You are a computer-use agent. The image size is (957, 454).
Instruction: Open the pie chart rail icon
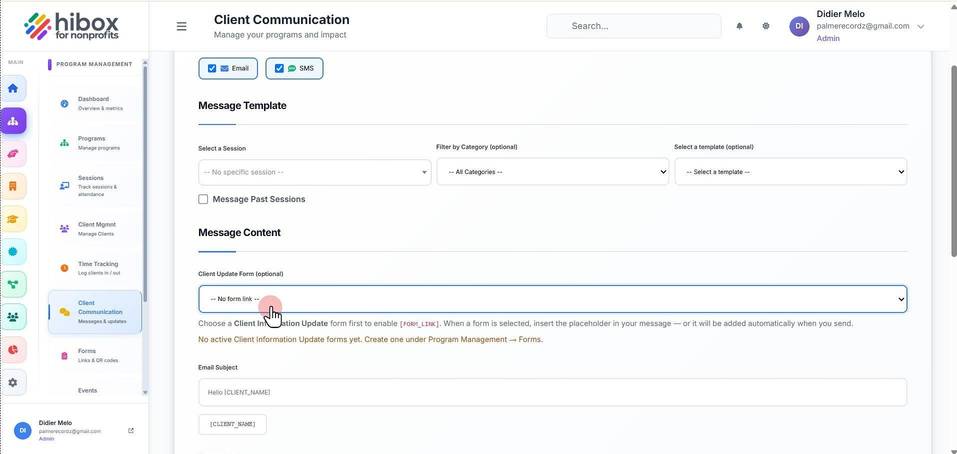[x=13, y=350]
